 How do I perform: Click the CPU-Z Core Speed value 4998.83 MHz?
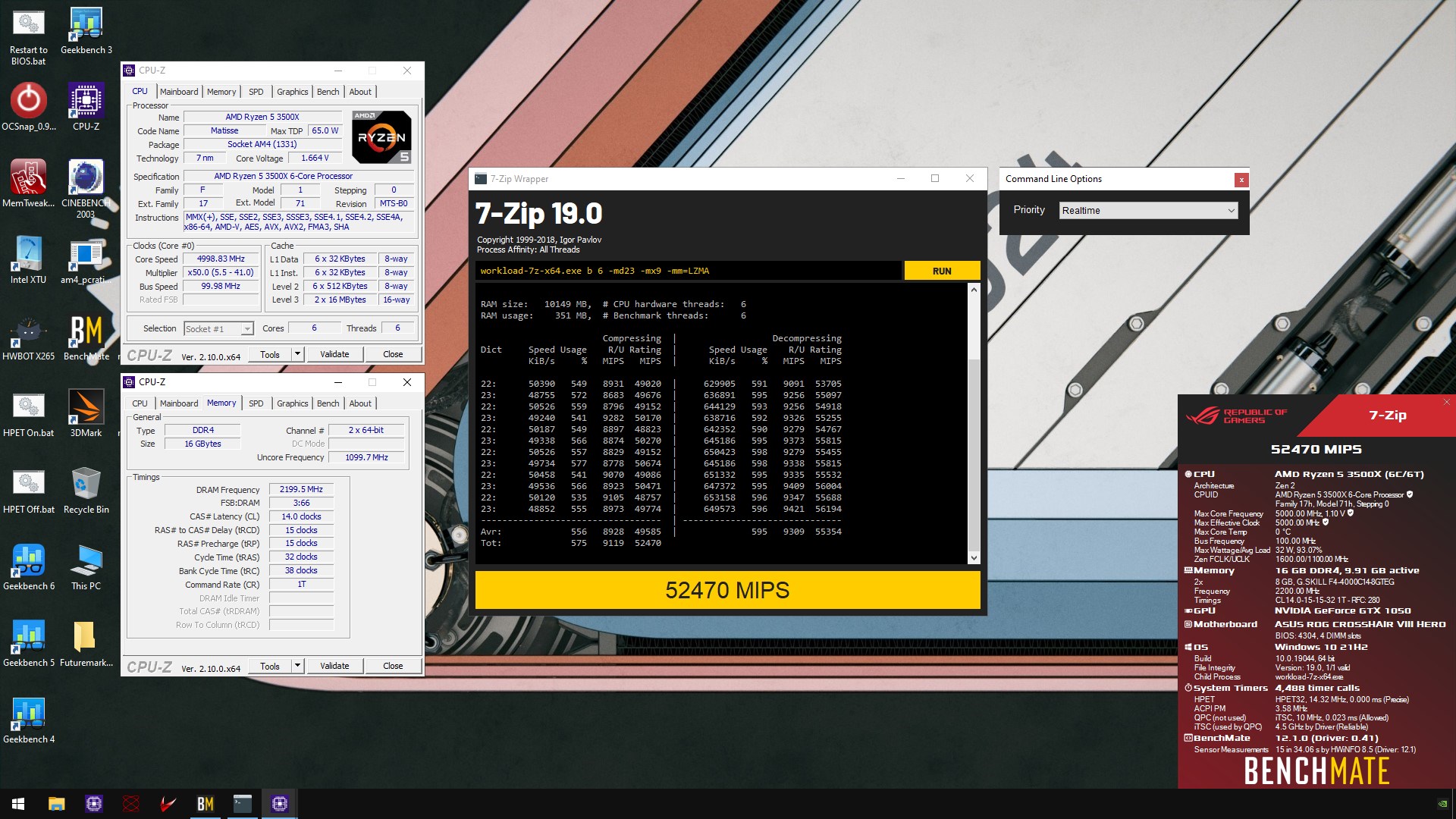(221, 259)
